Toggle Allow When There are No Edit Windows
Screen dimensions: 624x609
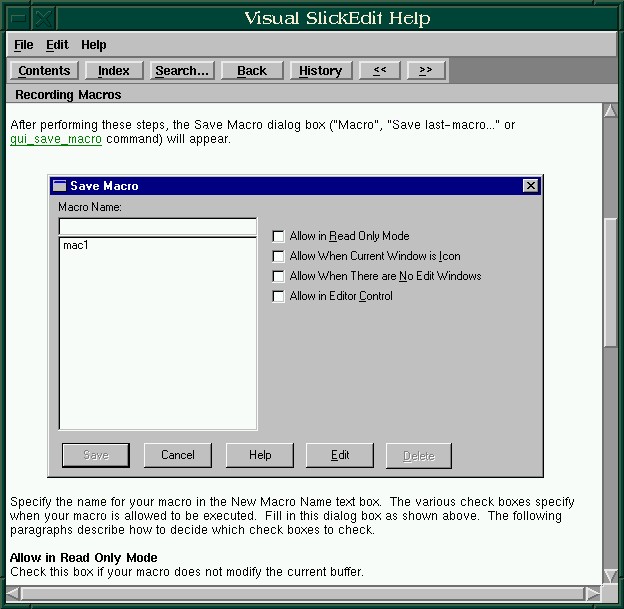279,276
